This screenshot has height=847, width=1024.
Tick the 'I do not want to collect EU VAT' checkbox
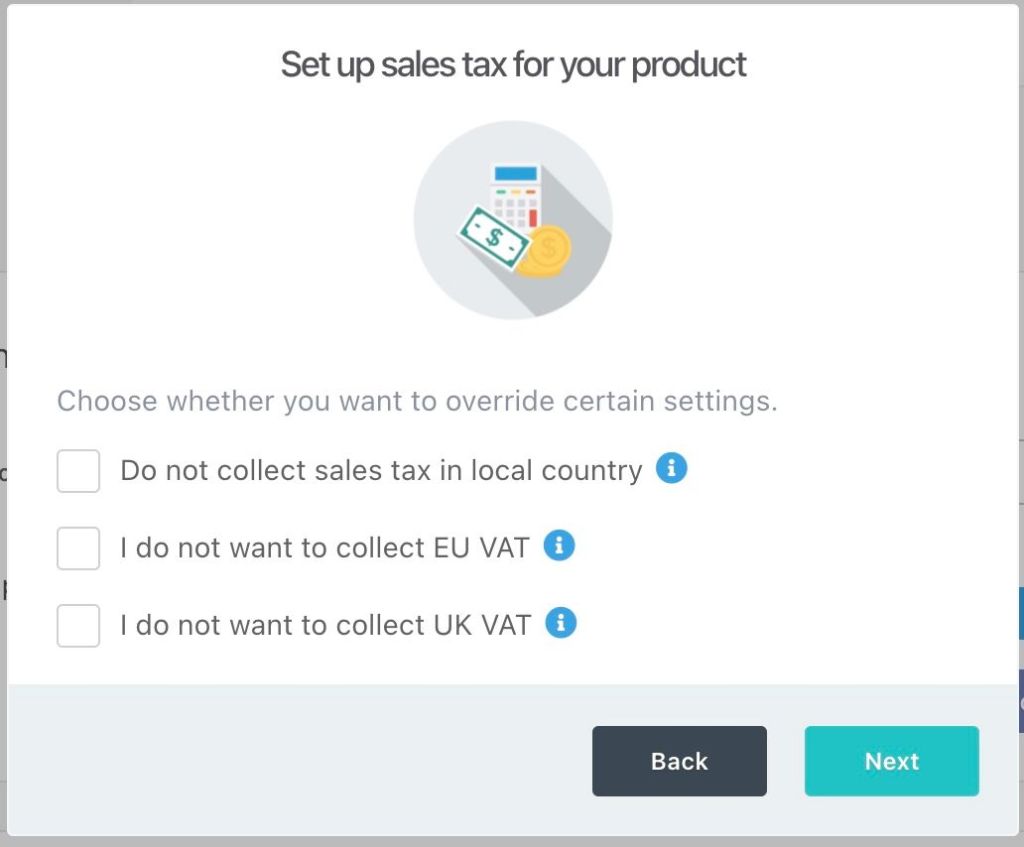(x=78, y=548)
